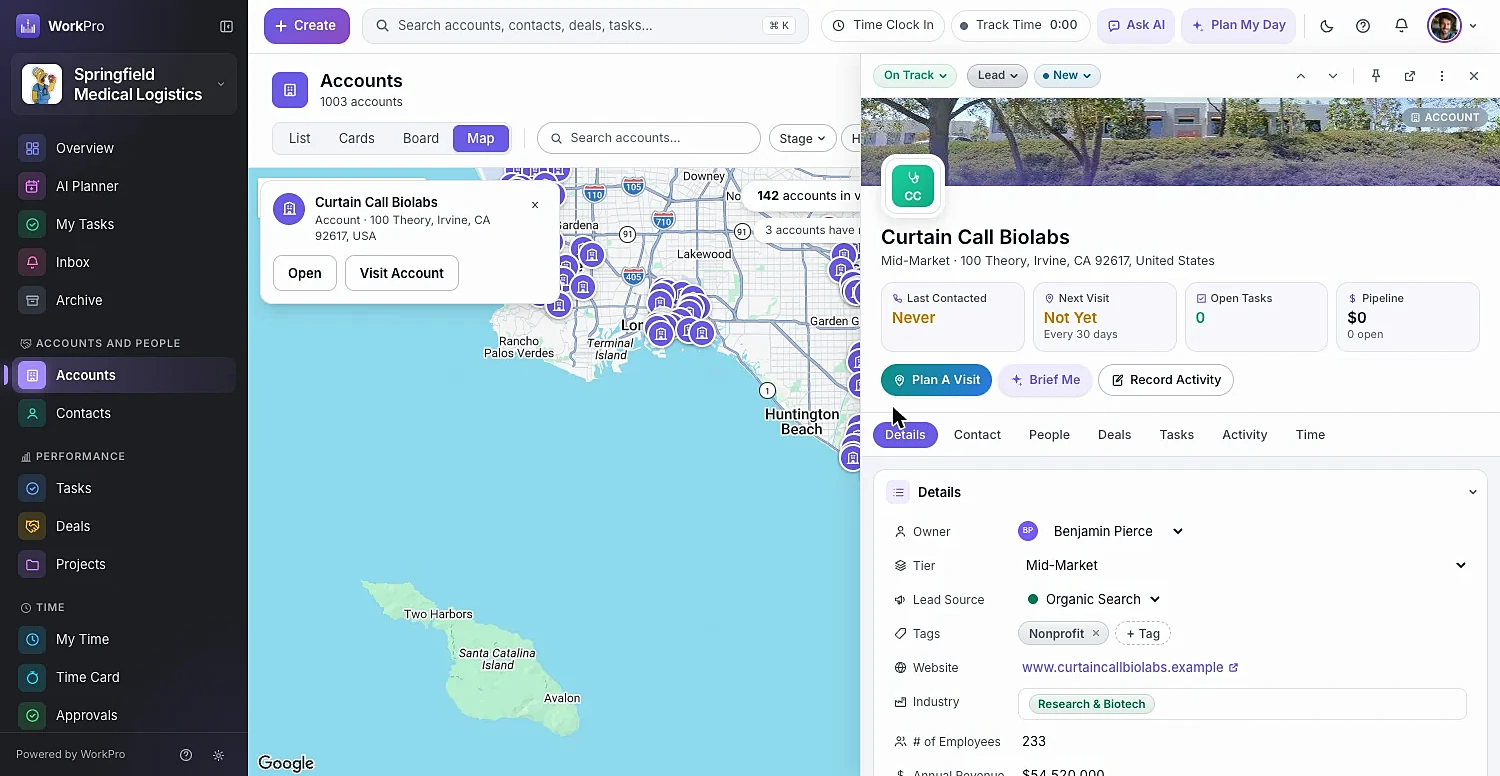1500x776 pixels.
Task: Switch to the Activity tab
Action: [1244, 435]
